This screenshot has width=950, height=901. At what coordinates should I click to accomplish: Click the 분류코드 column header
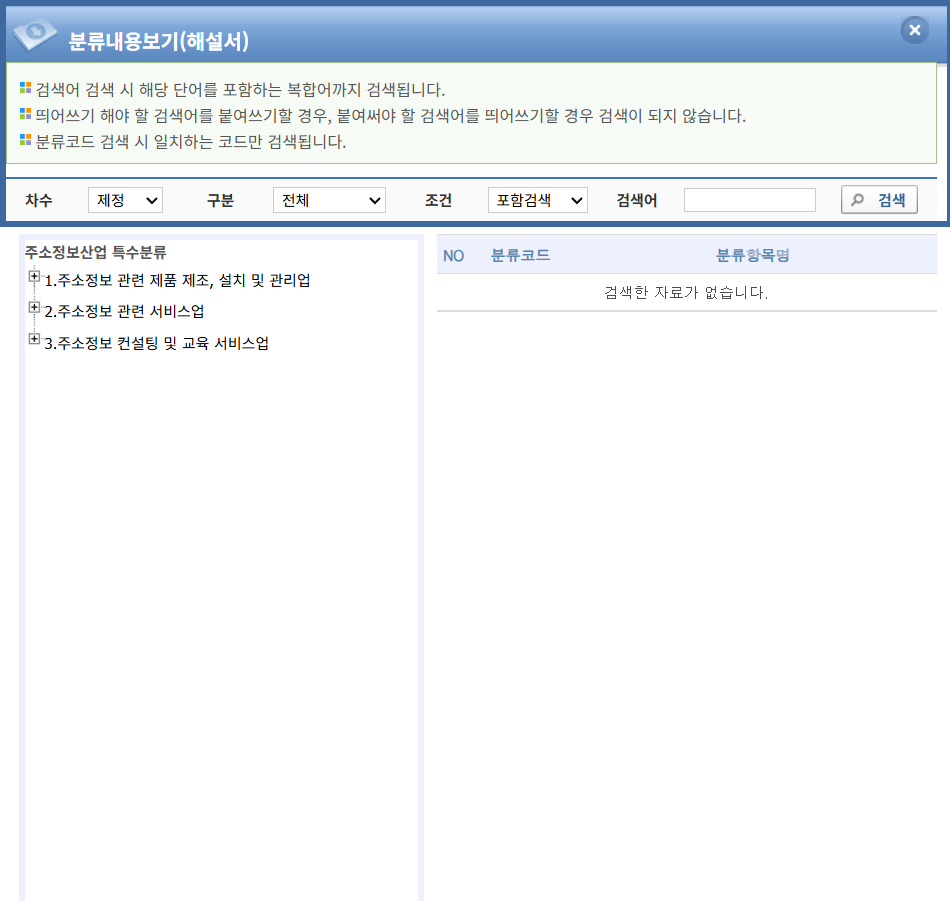point(520,255)
